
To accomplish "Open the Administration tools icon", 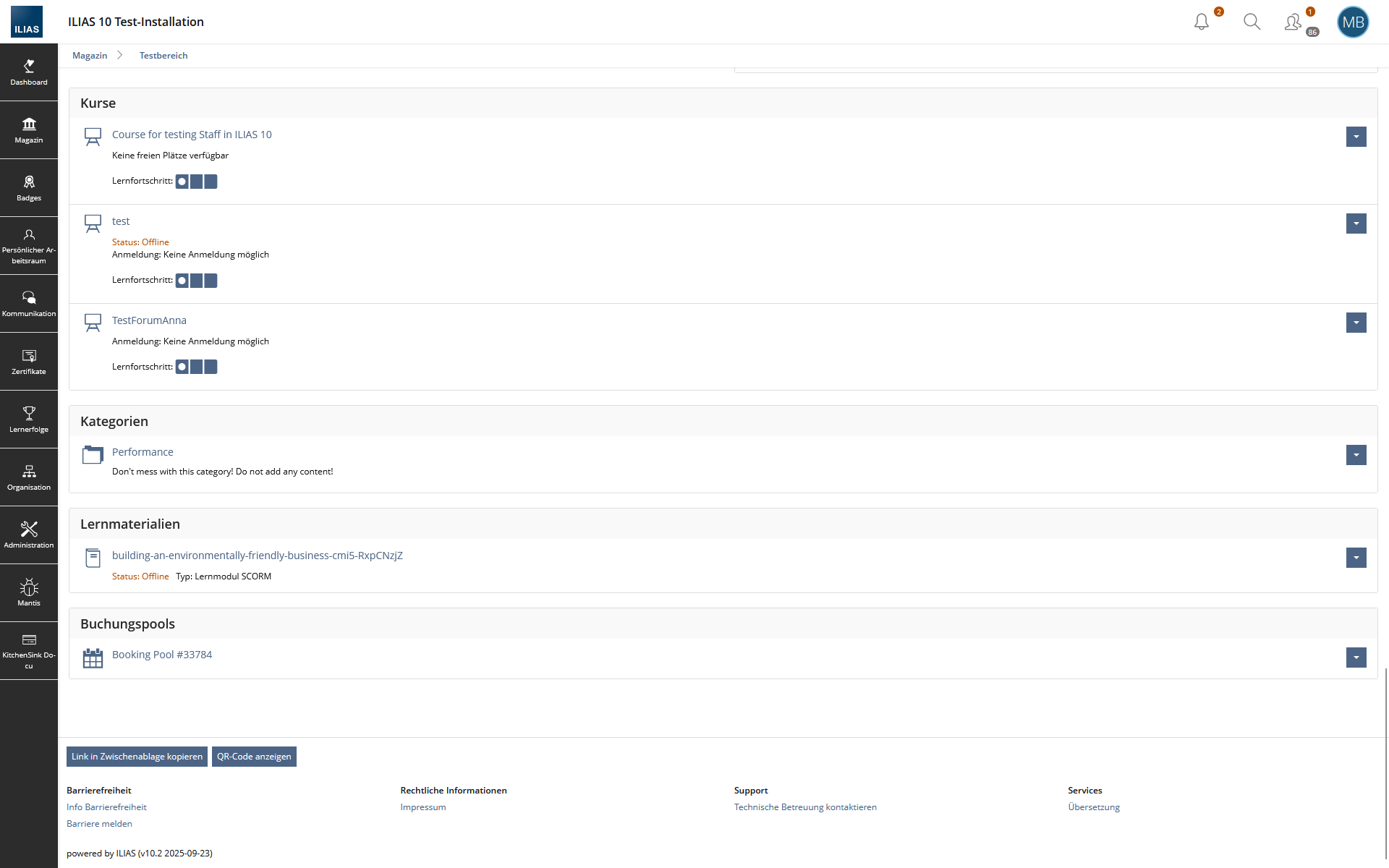I will click(29, 535).
